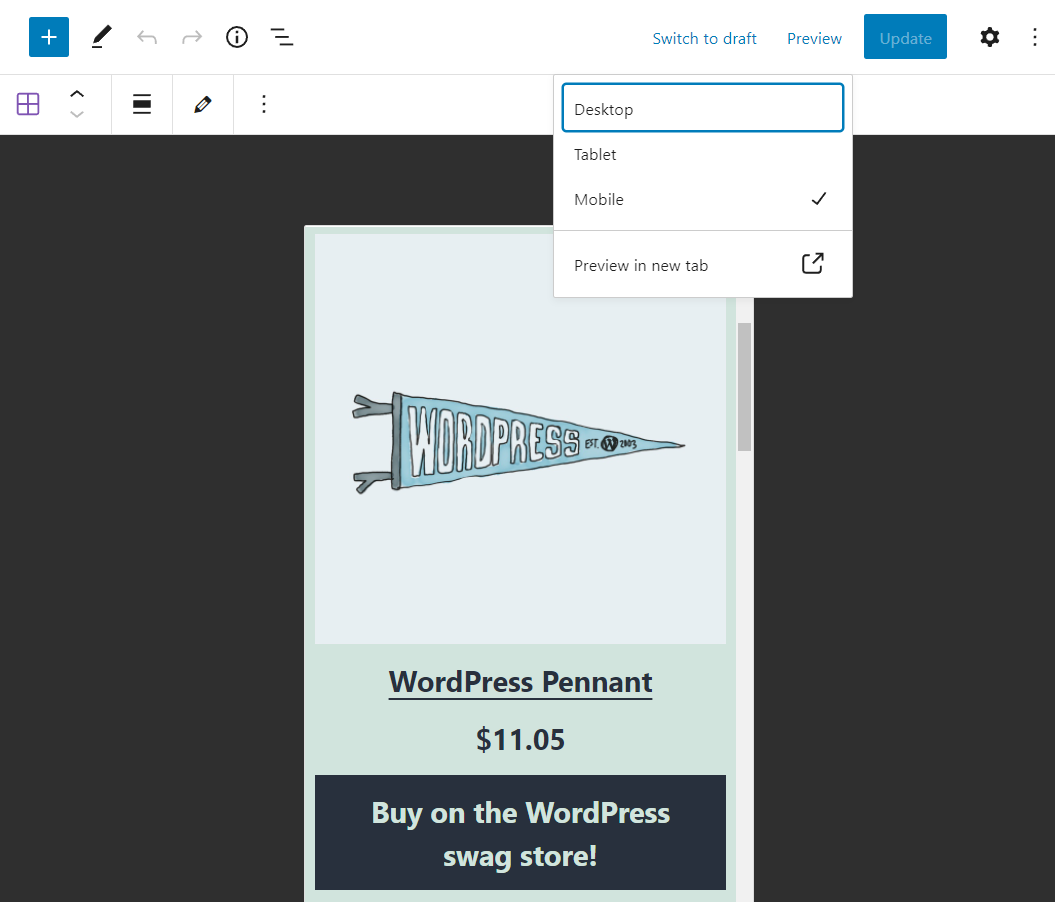Click Buy on the WordPress swag store button

(520, 833)
